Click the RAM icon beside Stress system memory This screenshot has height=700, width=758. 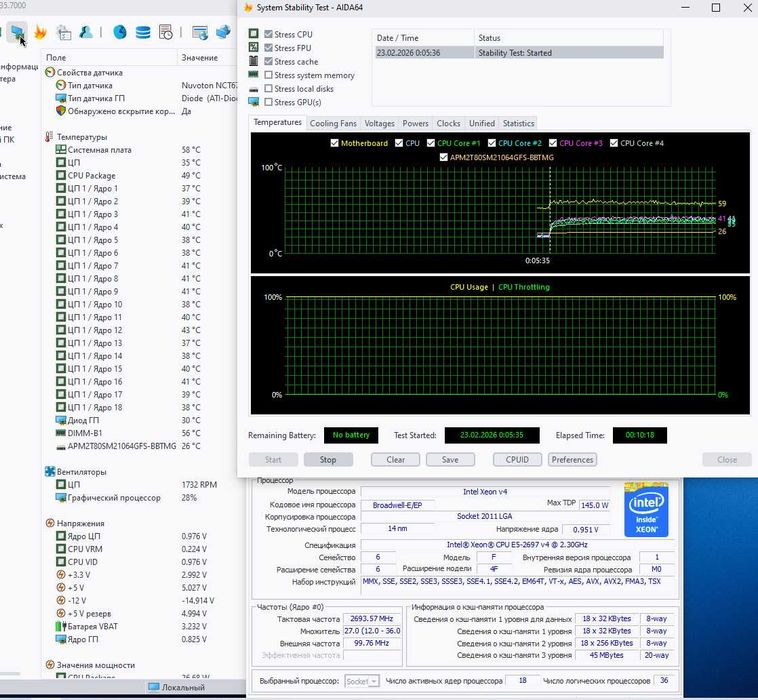[253, 74]
